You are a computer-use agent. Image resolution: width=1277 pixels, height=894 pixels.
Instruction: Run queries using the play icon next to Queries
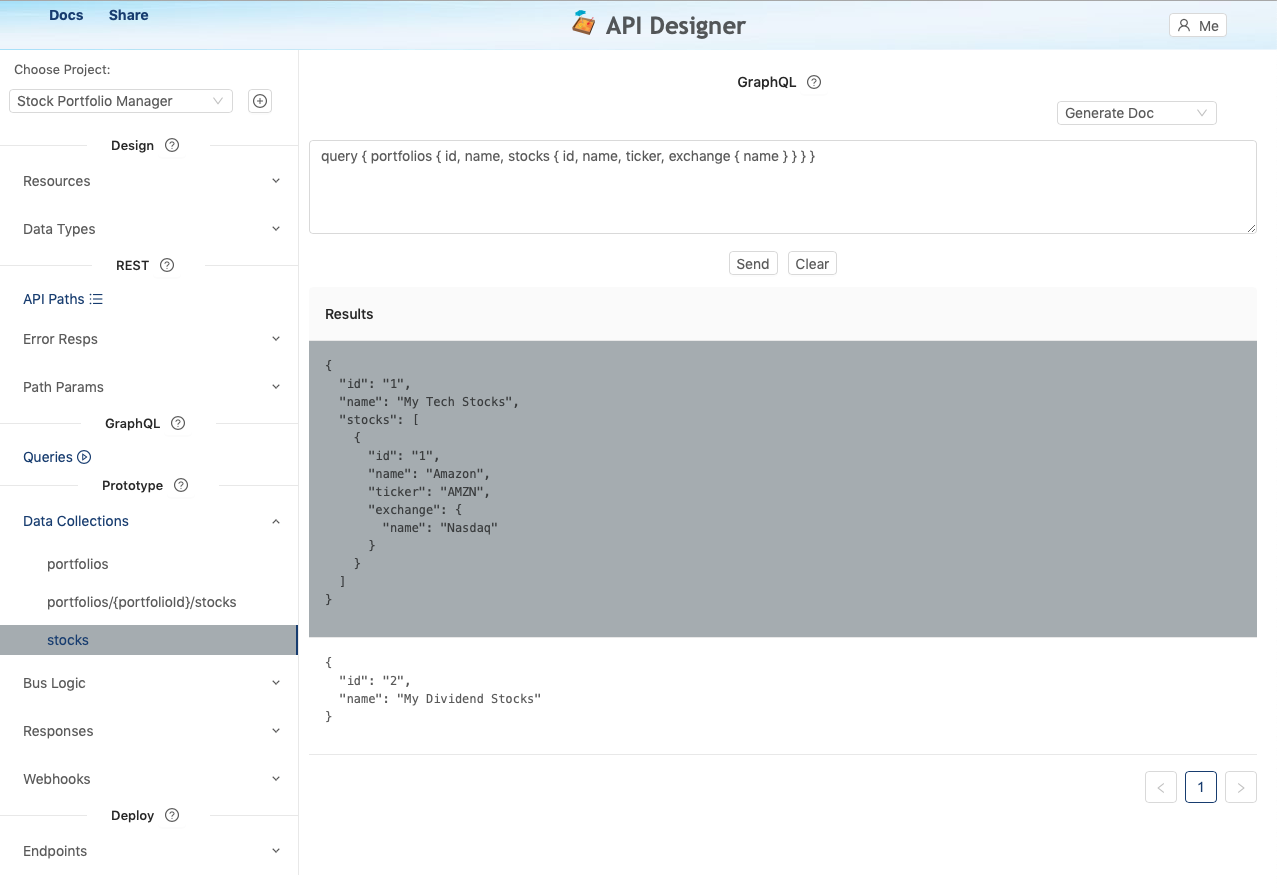(x=83, y=456)
